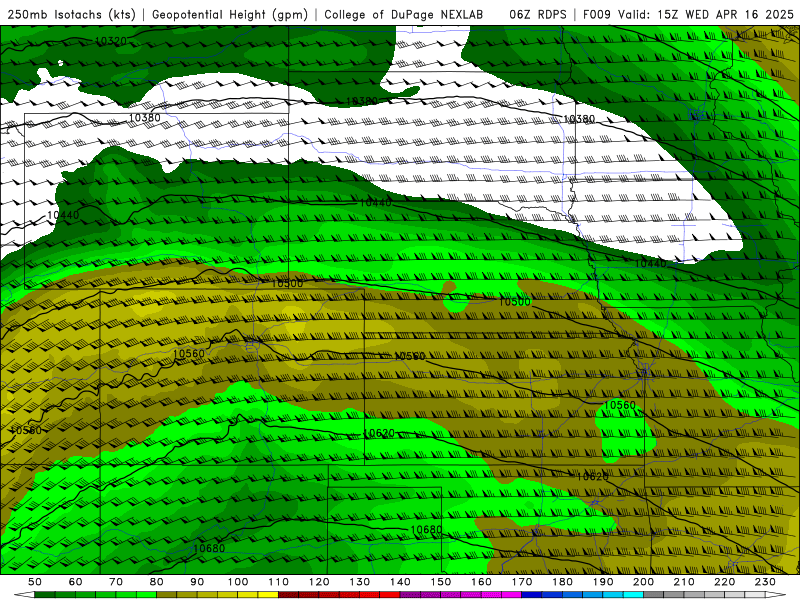The image size is (800, 600).
Task: Click the 10320 height contour label
Action: pos(111,41)
